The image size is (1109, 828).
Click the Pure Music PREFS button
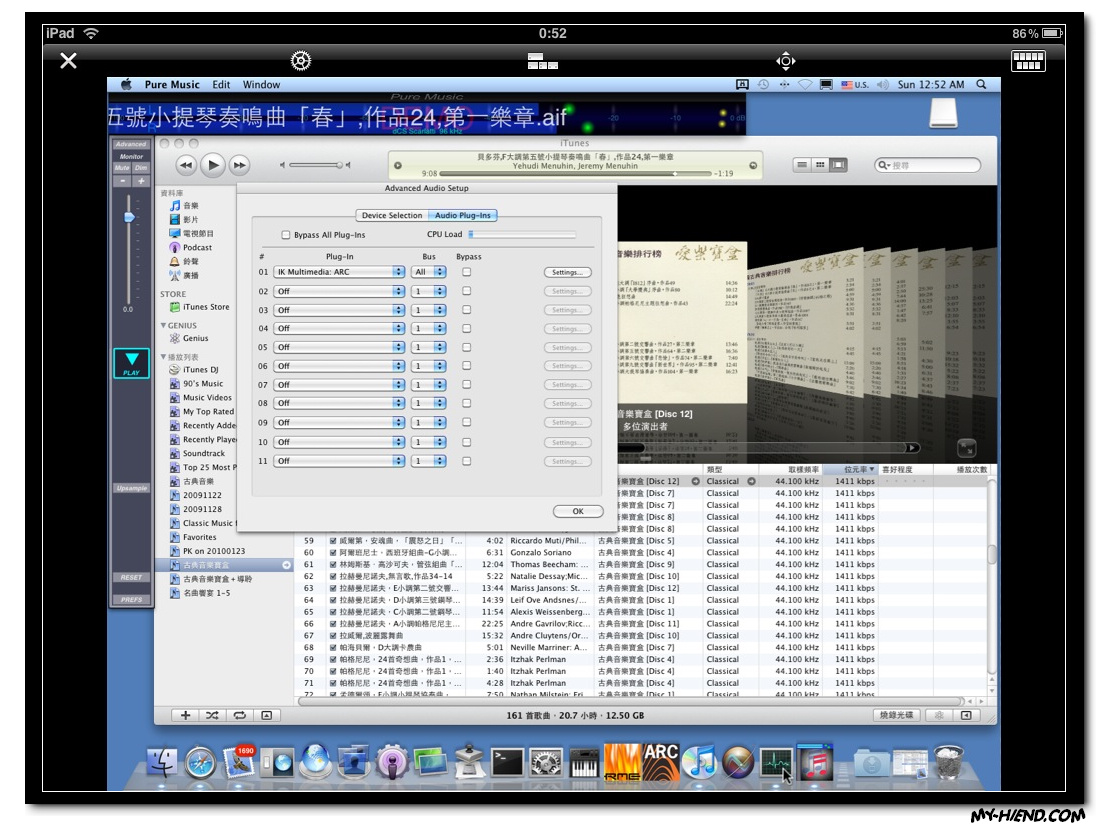tap(131, 600)
